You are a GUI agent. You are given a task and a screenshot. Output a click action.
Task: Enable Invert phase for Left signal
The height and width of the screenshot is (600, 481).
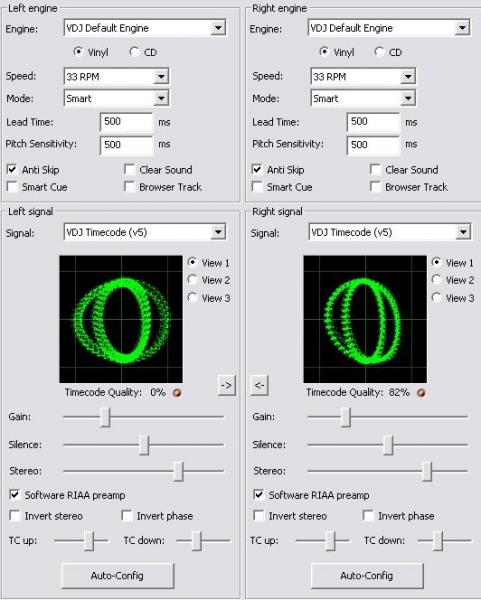[x=127, y=515]
